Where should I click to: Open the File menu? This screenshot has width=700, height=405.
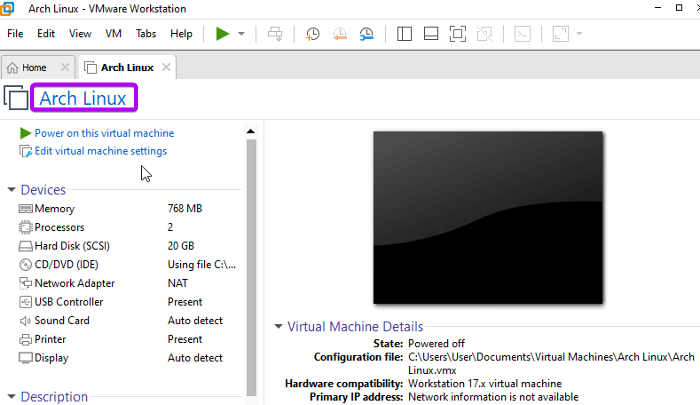(x=15, y=33)
